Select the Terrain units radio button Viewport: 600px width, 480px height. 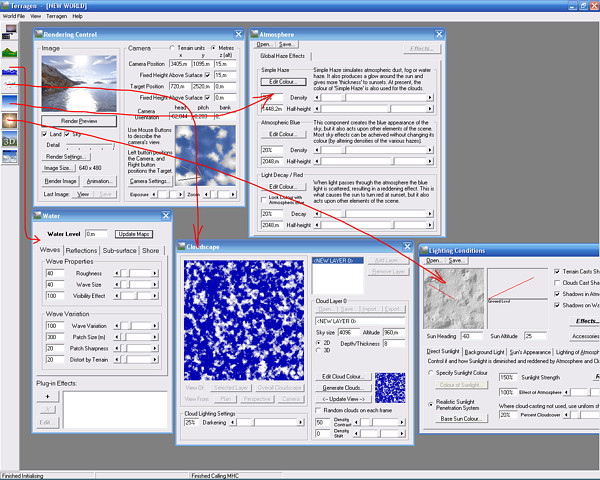[x=172, y=48]
